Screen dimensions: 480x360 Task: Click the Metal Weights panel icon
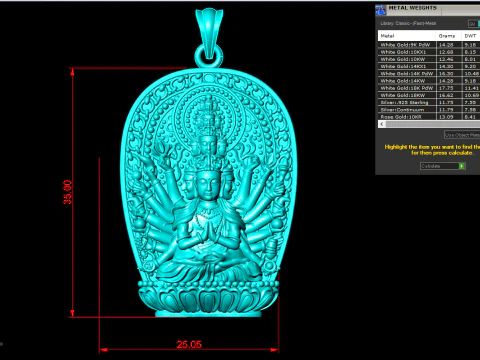tap(380, 10)
